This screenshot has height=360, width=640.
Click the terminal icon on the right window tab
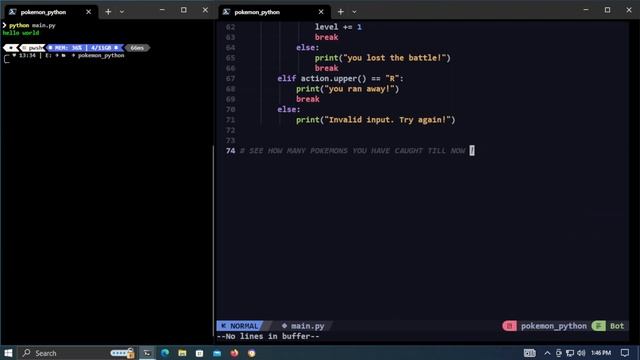click(x=226, y=12)
